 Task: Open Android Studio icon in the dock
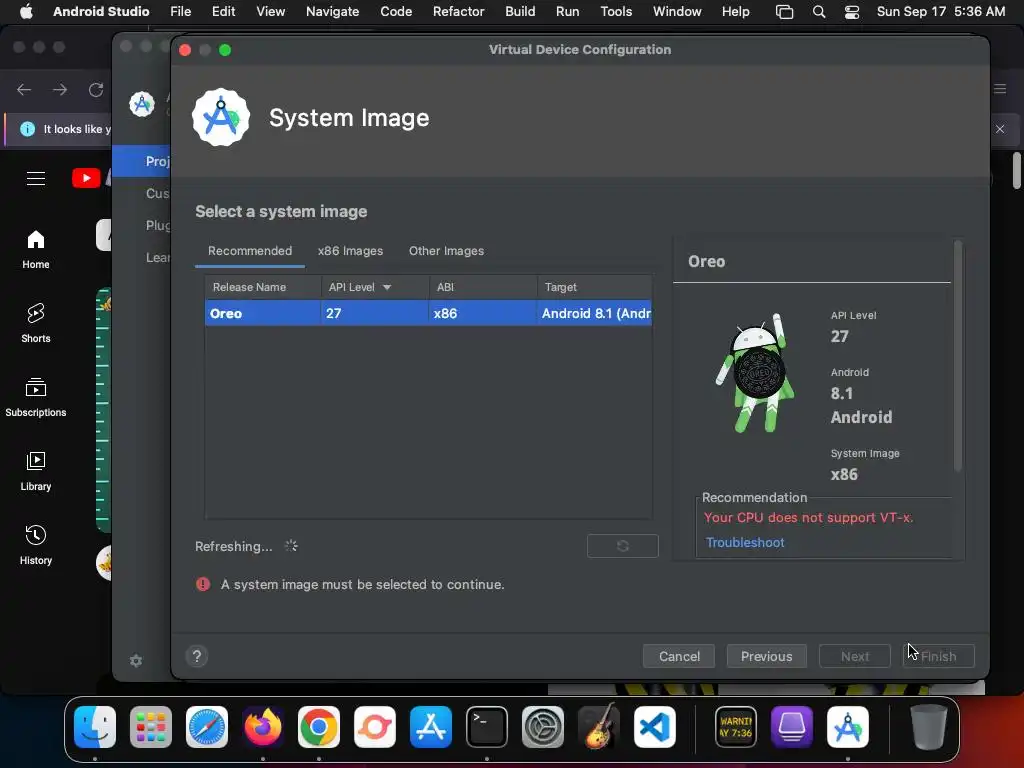coord(848,726)
